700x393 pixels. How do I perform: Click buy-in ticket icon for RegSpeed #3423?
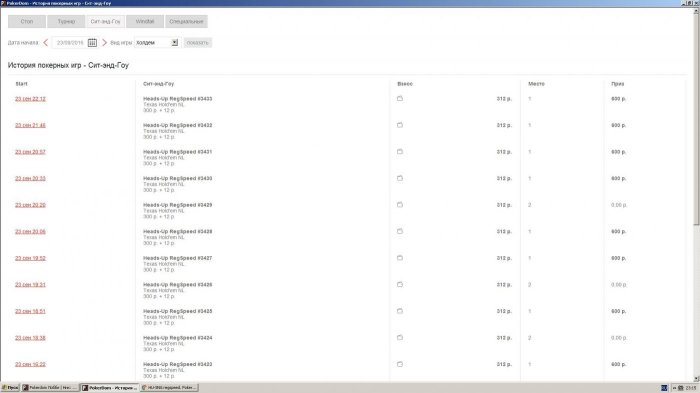click(x=400, y=364)
